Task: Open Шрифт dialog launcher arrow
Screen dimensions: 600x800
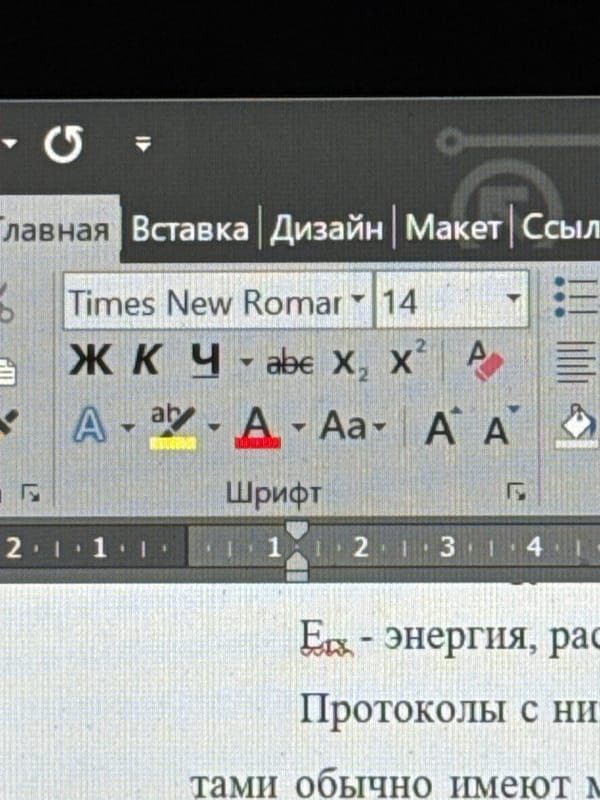Action: tap(516, 492)
